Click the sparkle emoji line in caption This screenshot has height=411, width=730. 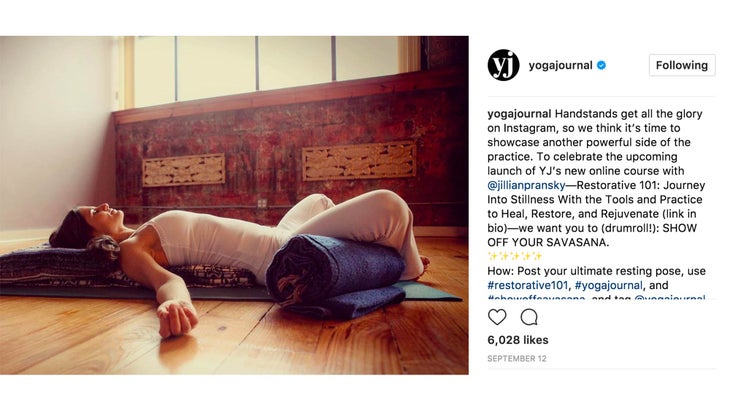pos(514,256)
